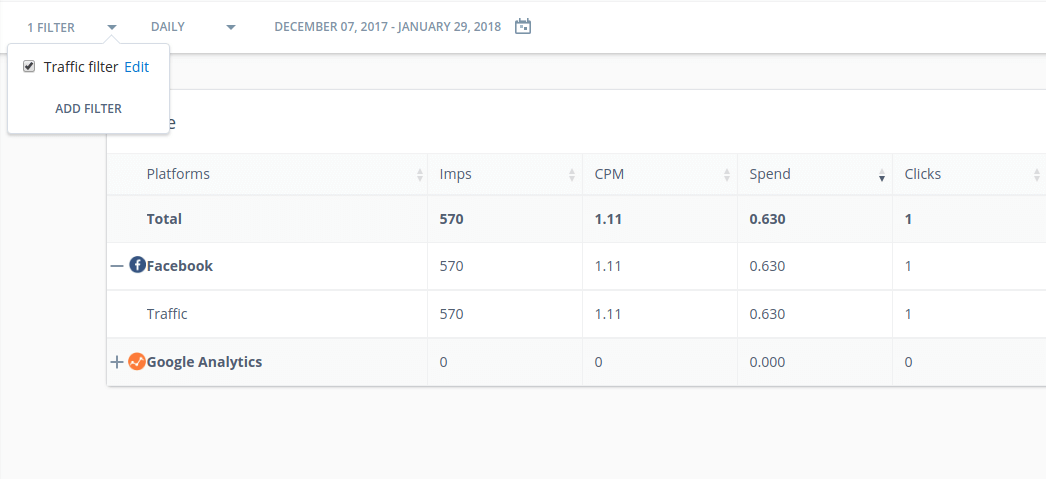Select the Total summary row

[x=164, y=219]
